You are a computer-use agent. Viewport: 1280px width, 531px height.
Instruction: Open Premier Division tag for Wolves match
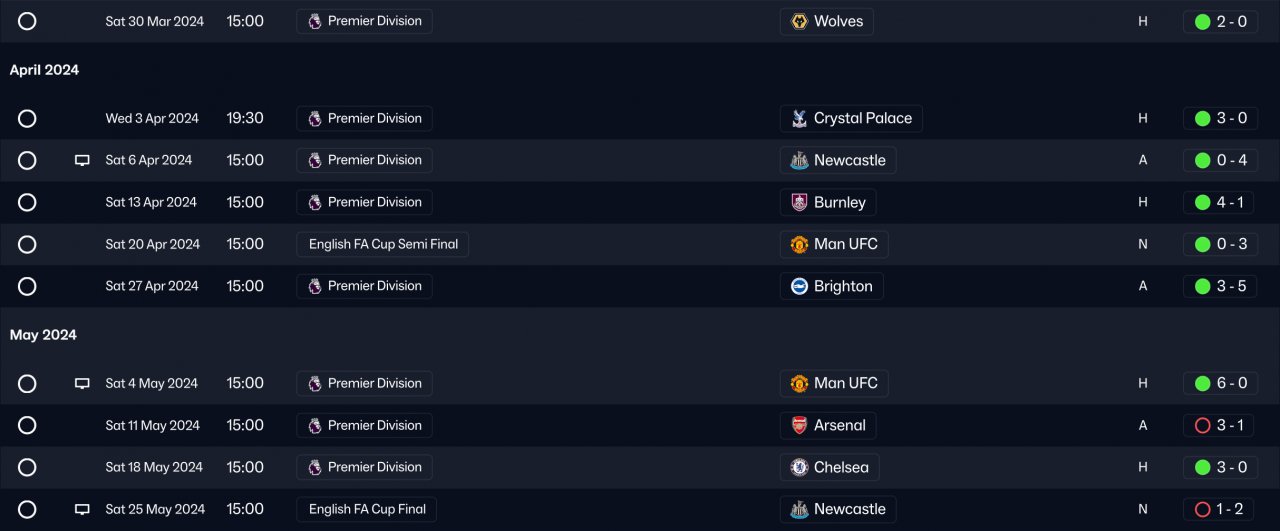pyautogui.click(x=365, y=22)
